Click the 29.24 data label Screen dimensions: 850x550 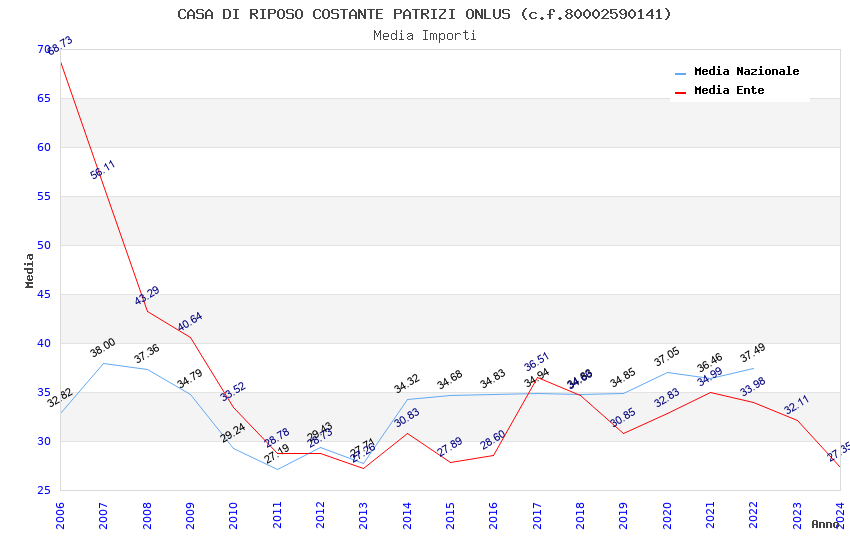tap(233, 433)
